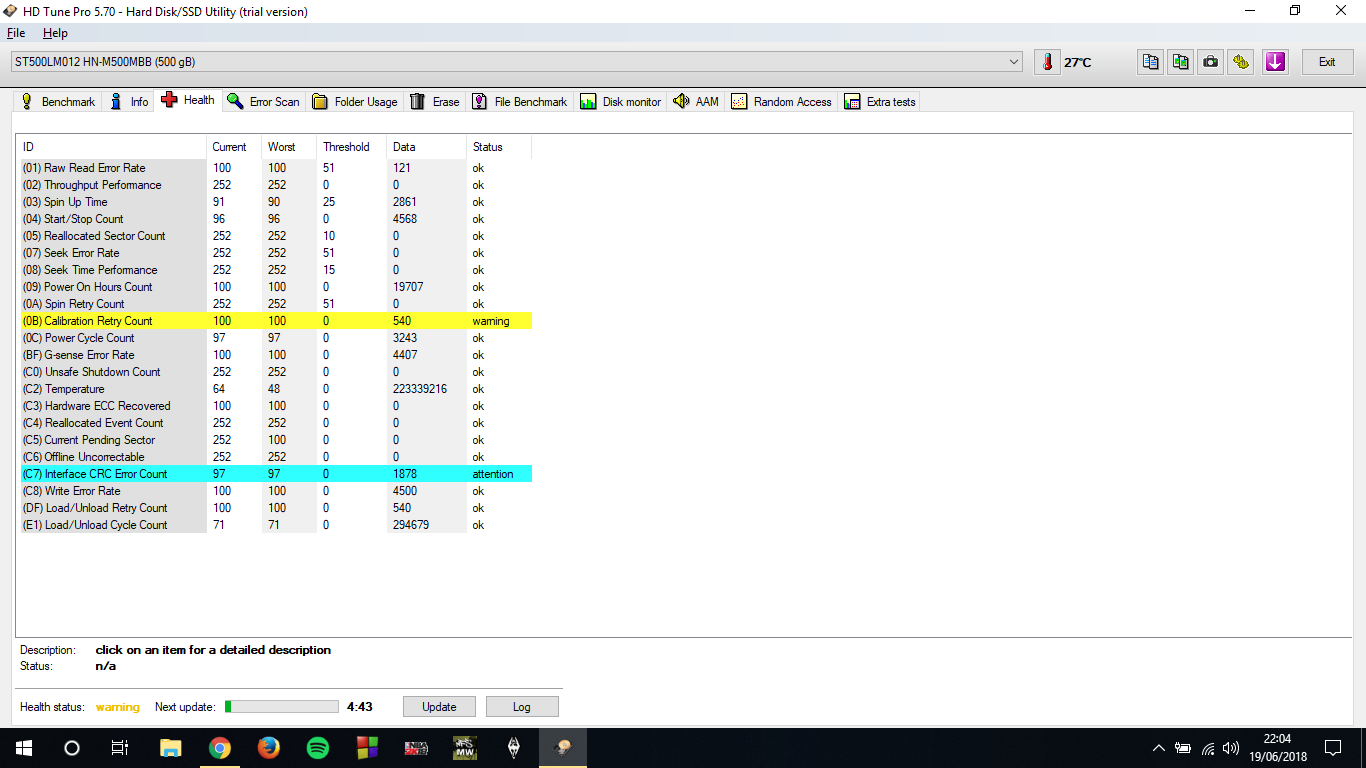This screenshot has width=1366, height=768.
Task: Open the Help menu
Action: (x=55, y=33)
